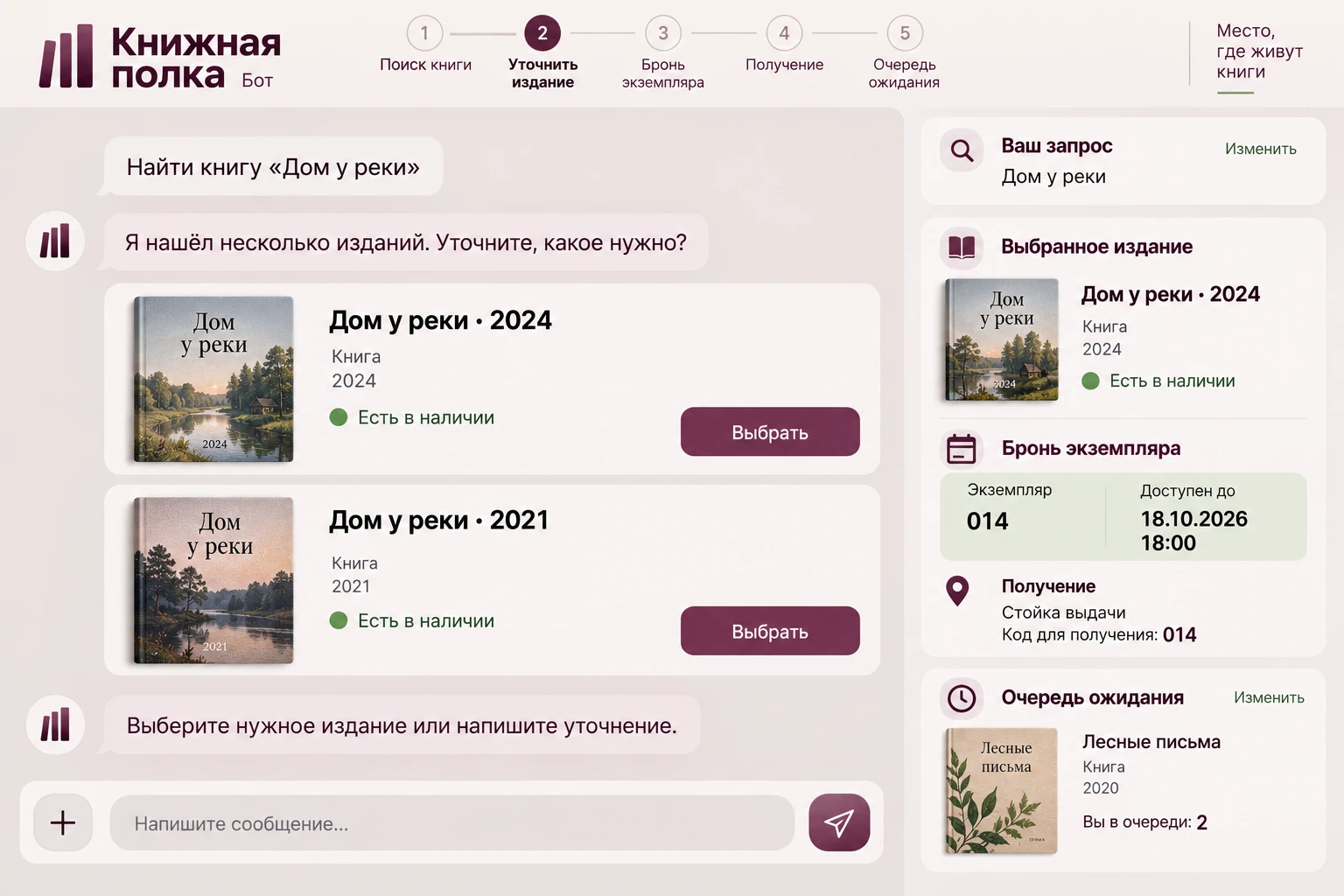Choose the 2024 edition with Выбрать
1344x896 pixels.
770,432
